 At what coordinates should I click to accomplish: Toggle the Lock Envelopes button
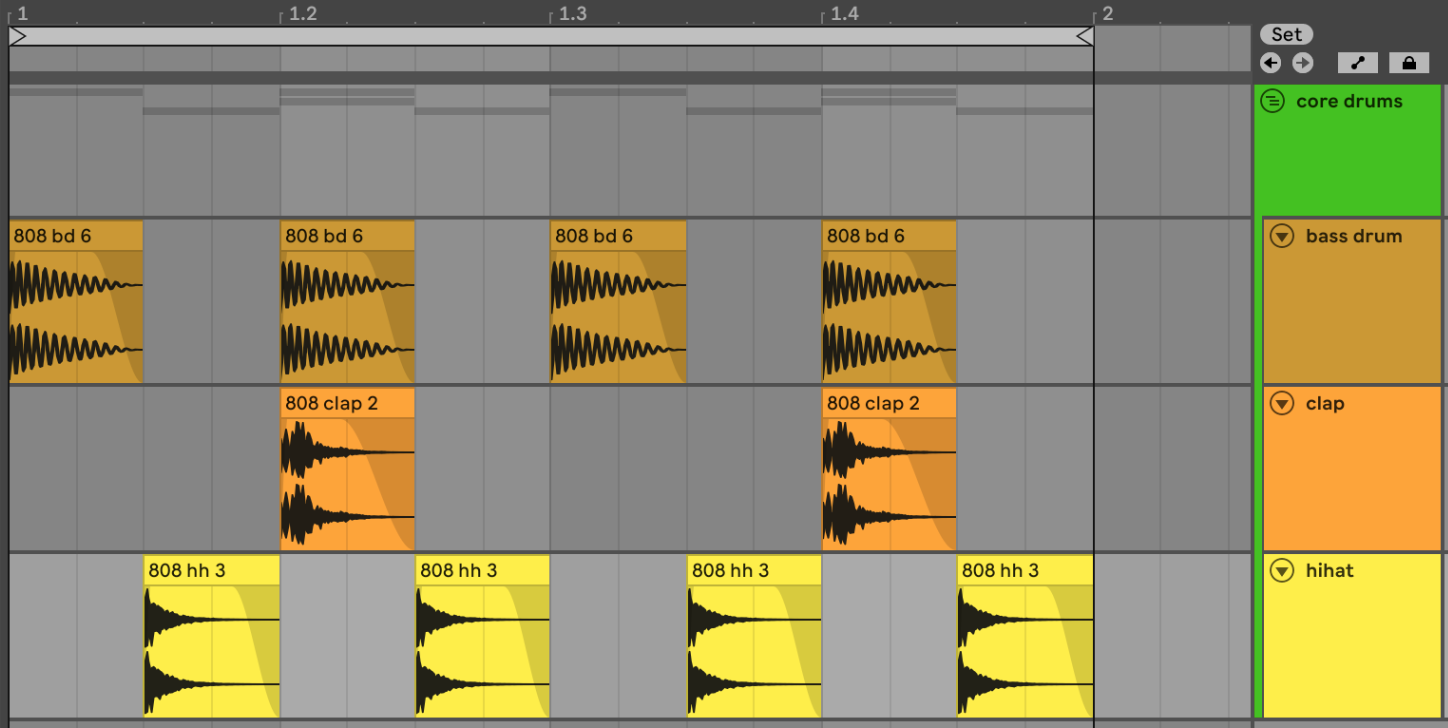pyautogui.click(x=1408, y=63)
